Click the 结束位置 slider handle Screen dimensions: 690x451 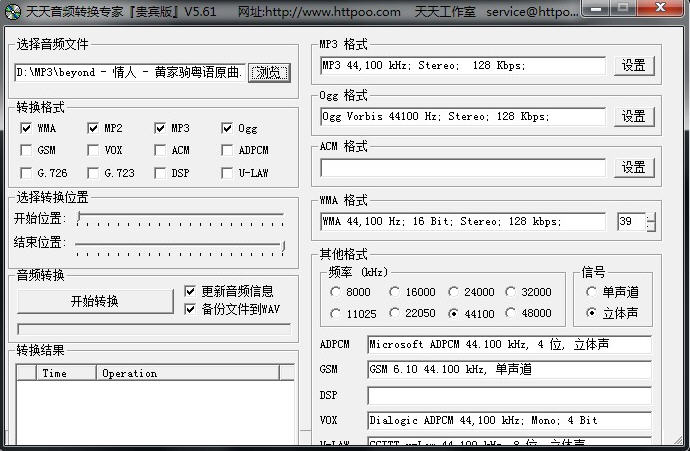click(x=283, y=244)
